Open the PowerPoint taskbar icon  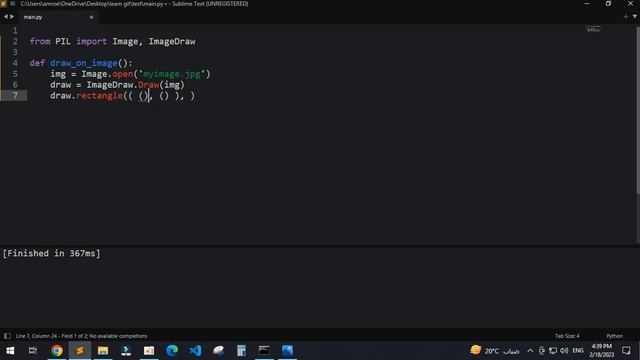(x=149, y=350)
